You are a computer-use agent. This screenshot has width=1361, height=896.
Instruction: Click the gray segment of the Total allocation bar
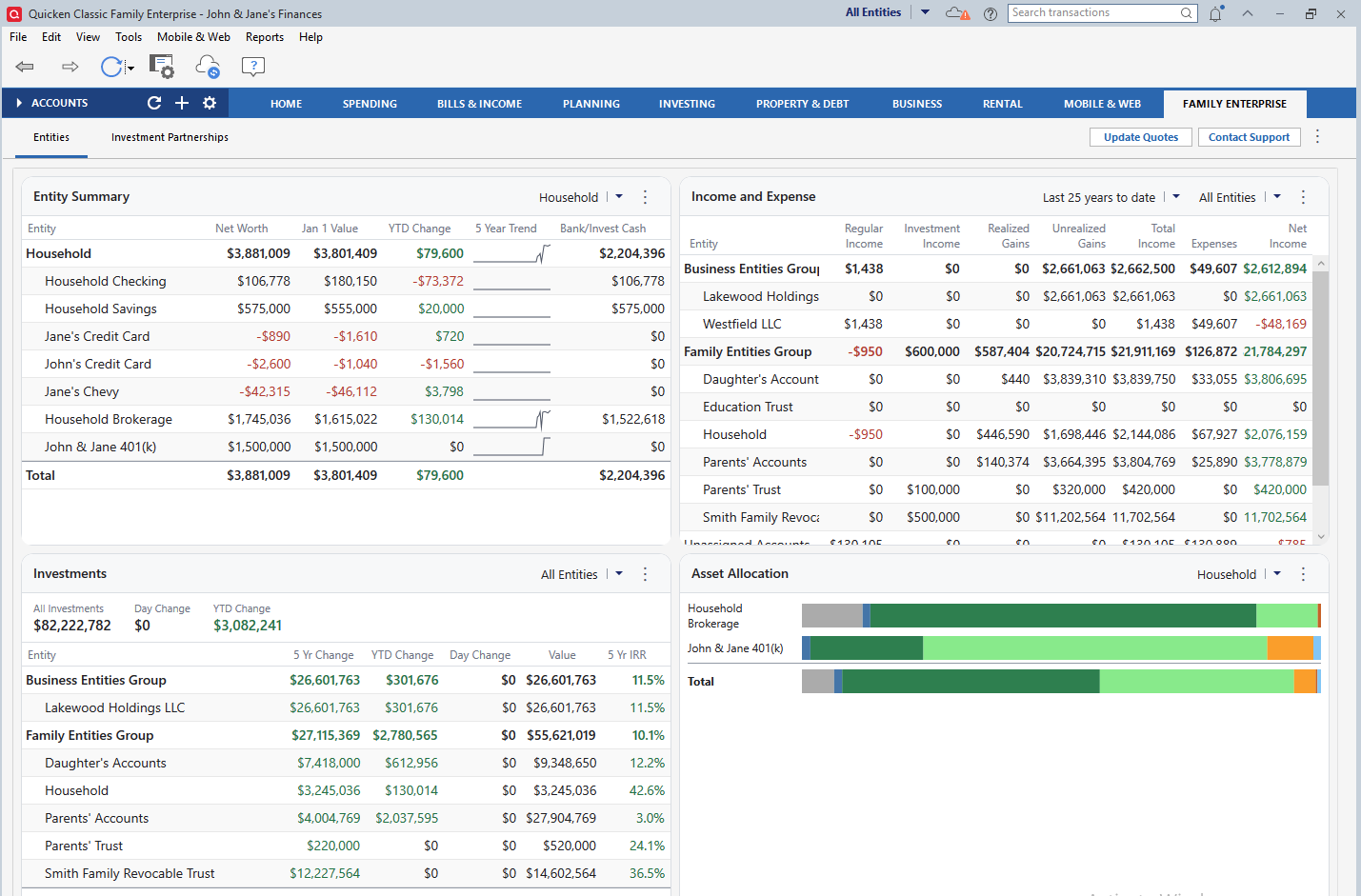click(818, 681)
